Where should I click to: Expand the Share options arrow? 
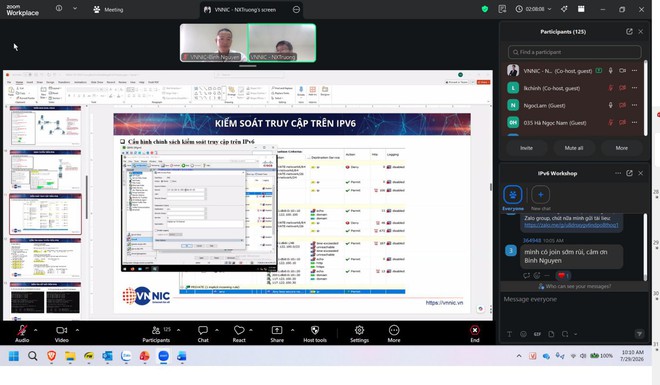pyautogui.click(x=293, y=330)
